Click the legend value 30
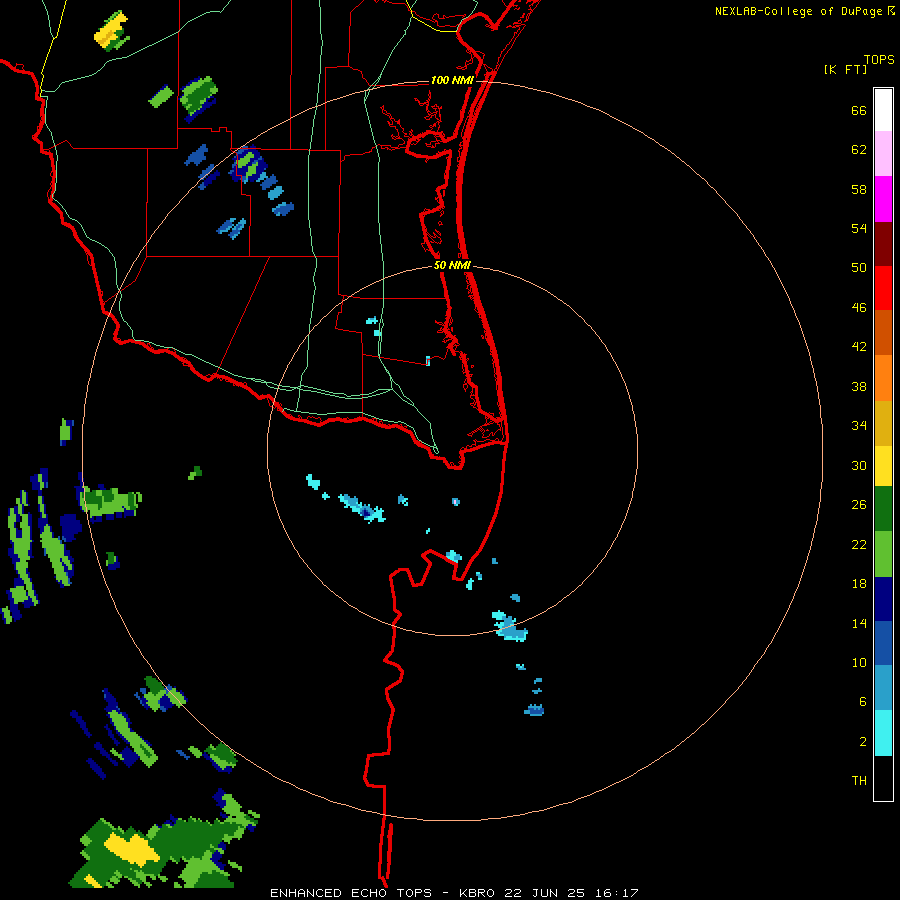 859,465
